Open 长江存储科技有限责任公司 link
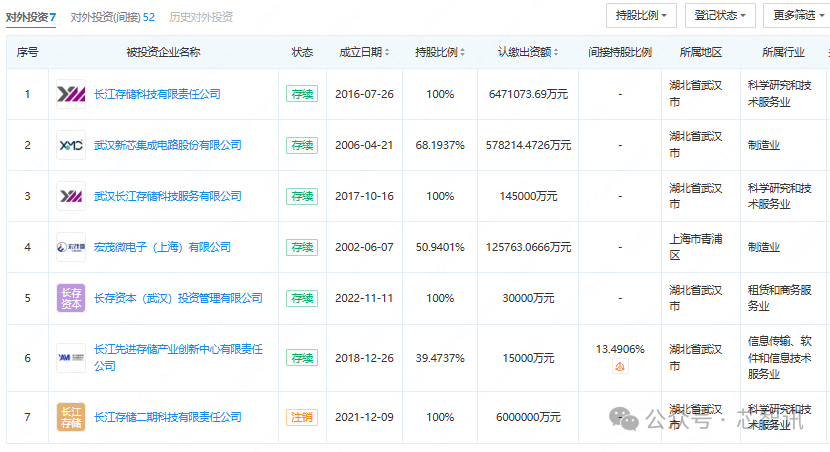This screenshot has width=830, height=452. coord(157,94)
